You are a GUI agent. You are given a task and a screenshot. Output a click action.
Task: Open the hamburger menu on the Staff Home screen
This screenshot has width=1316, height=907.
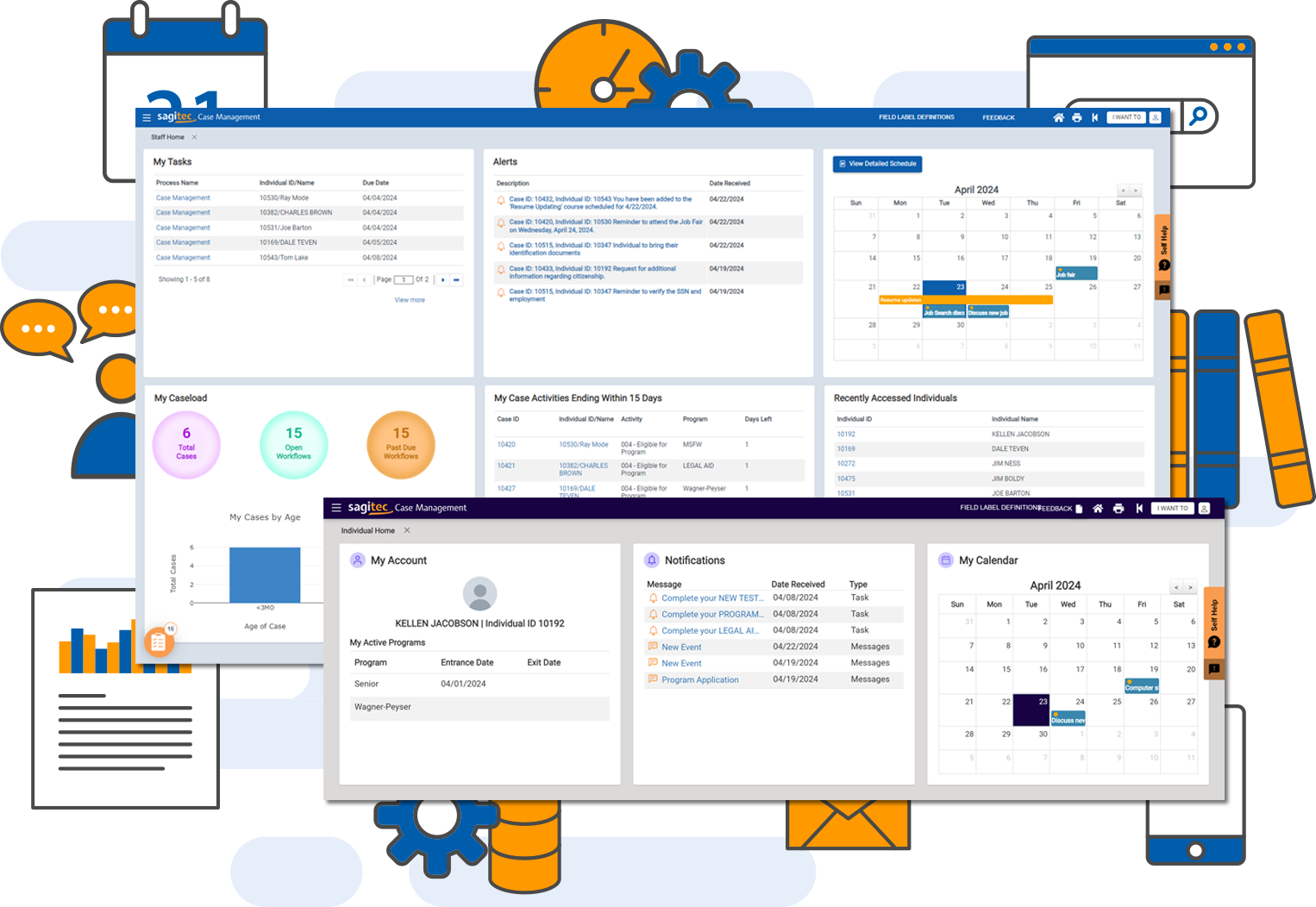tap(147, 117)
